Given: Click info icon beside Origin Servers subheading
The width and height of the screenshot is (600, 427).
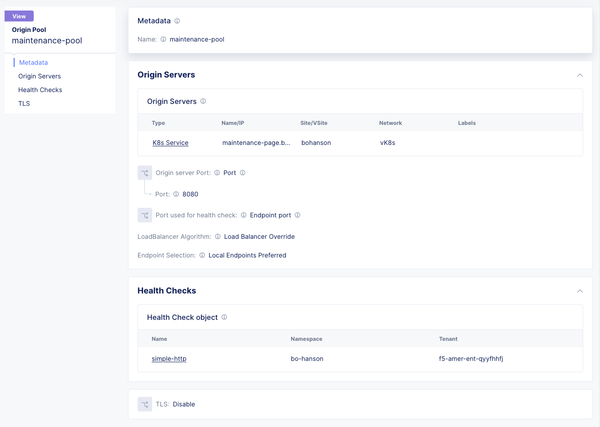Looking at the screenshot, I should [203, 101].
